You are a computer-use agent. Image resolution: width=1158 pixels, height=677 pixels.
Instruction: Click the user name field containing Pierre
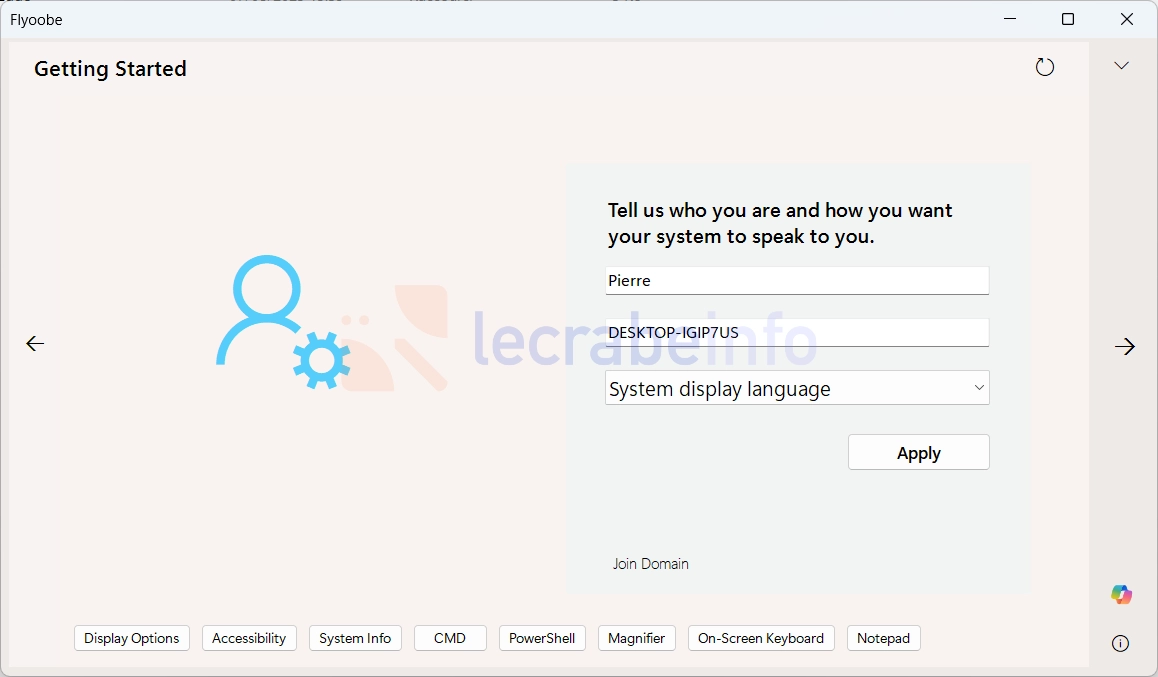[x=797, y=281]
